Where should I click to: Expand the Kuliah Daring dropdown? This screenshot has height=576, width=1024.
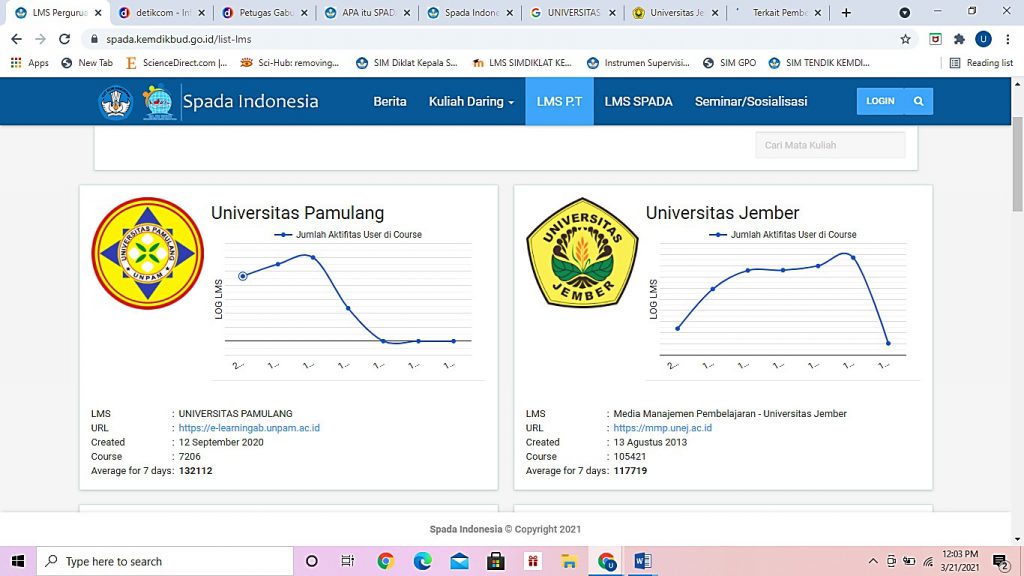pyautogui.click(x=471, y=101)
